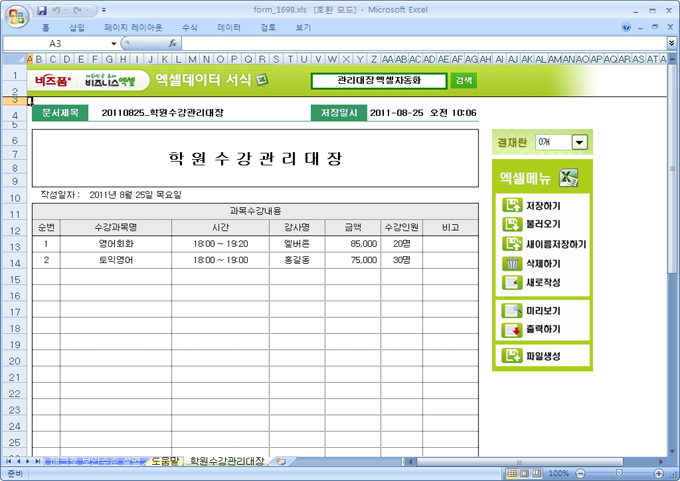Click the 검색 search button
The image size is (680, 481).
(464, 80)
